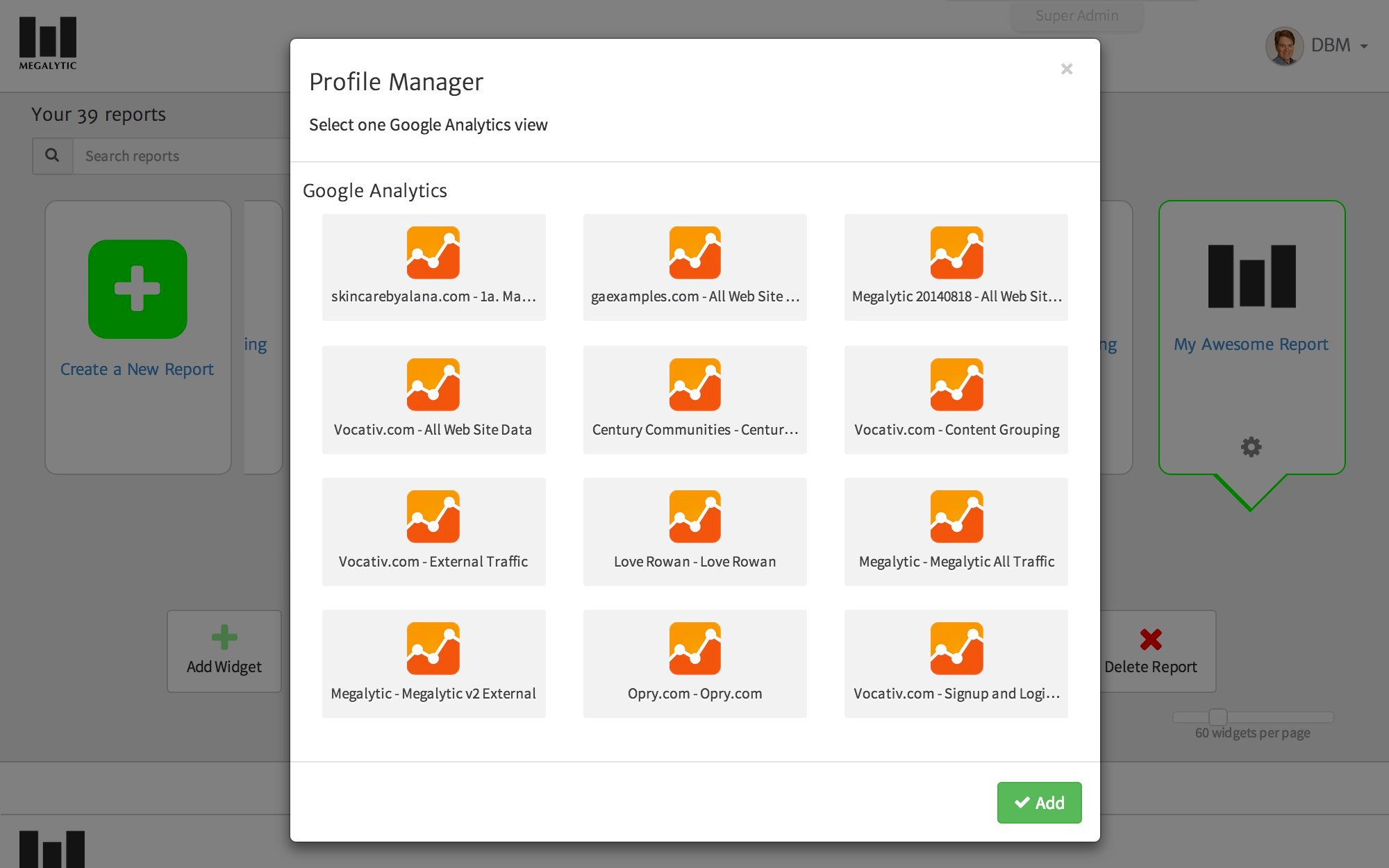Click the Search reports input field
The height and width of the screenshot is (868, 1389).
[182, 156]
